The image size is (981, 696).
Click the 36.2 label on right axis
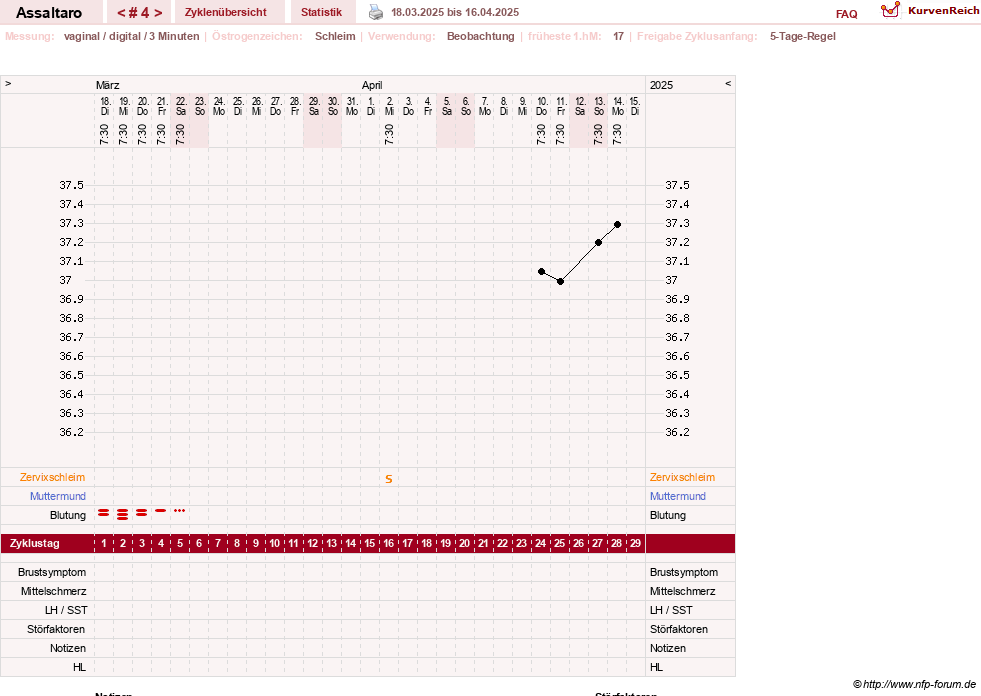pyautogui.click(x=678, y=432)
